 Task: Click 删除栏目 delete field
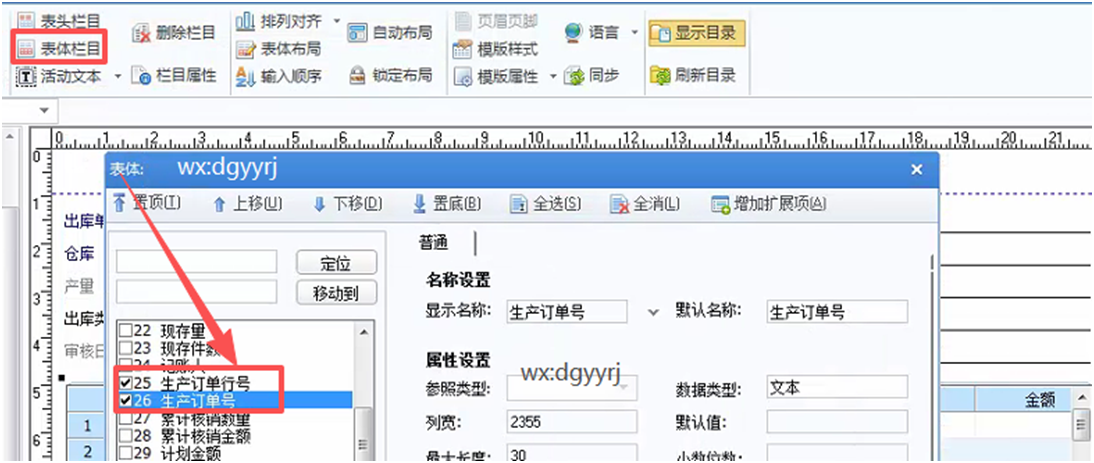coord(174,32)
